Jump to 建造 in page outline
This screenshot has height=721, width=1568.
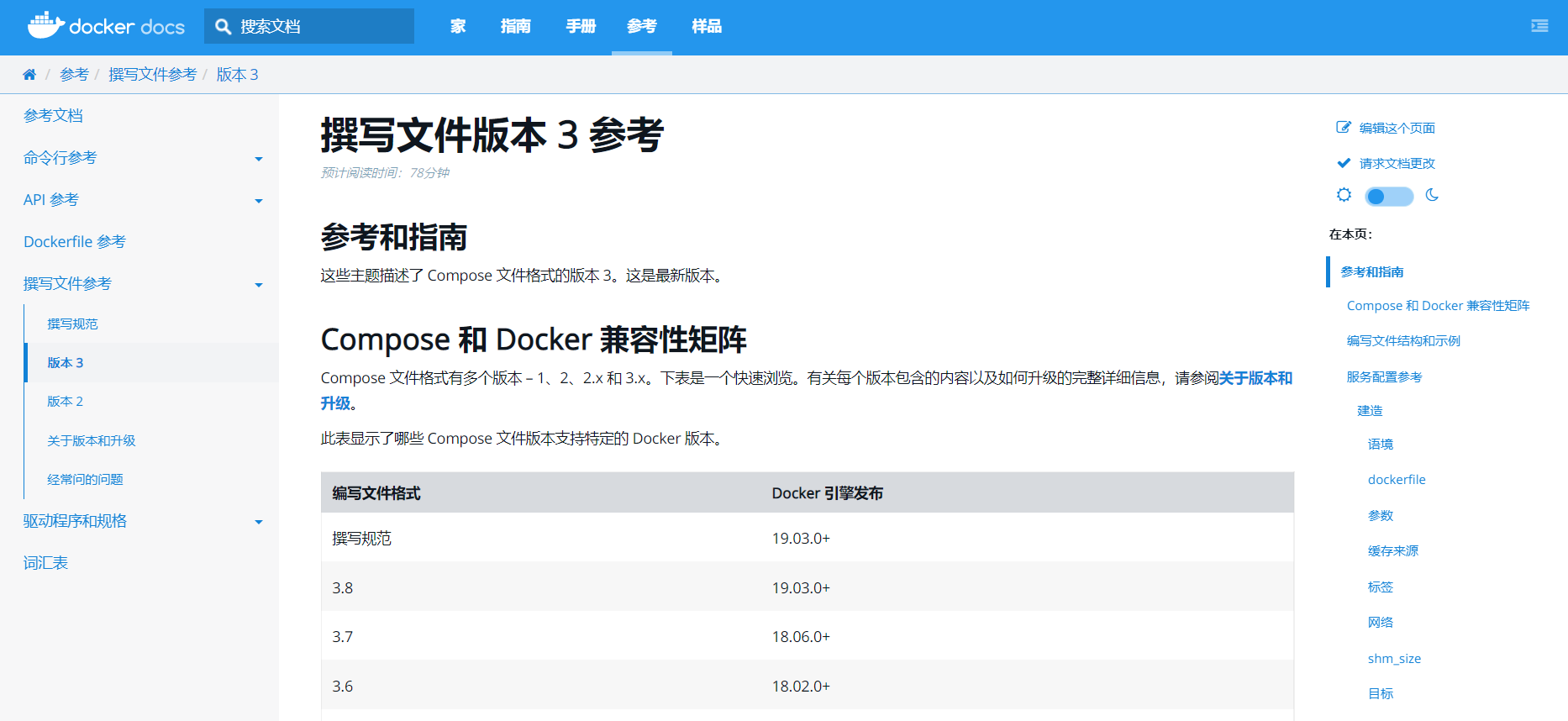tap(1370, 410)
